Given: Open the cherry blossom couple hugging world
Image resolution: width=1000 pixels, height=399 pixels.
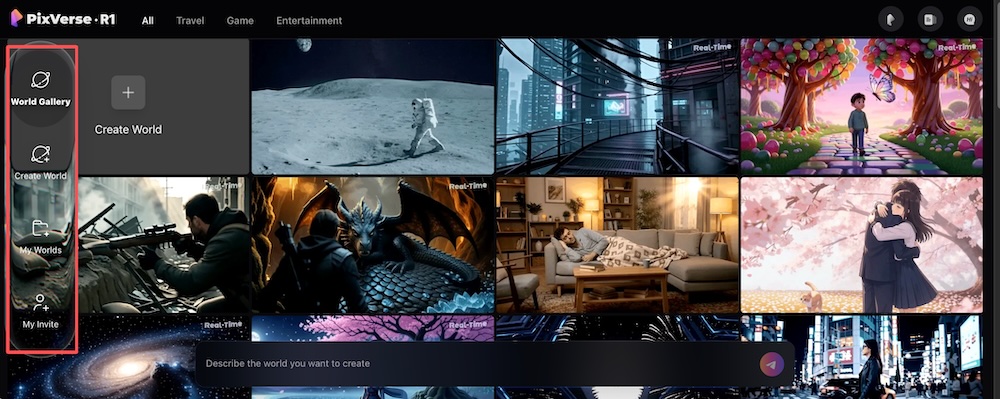Looking at the screenshot, I should point(862,245).
